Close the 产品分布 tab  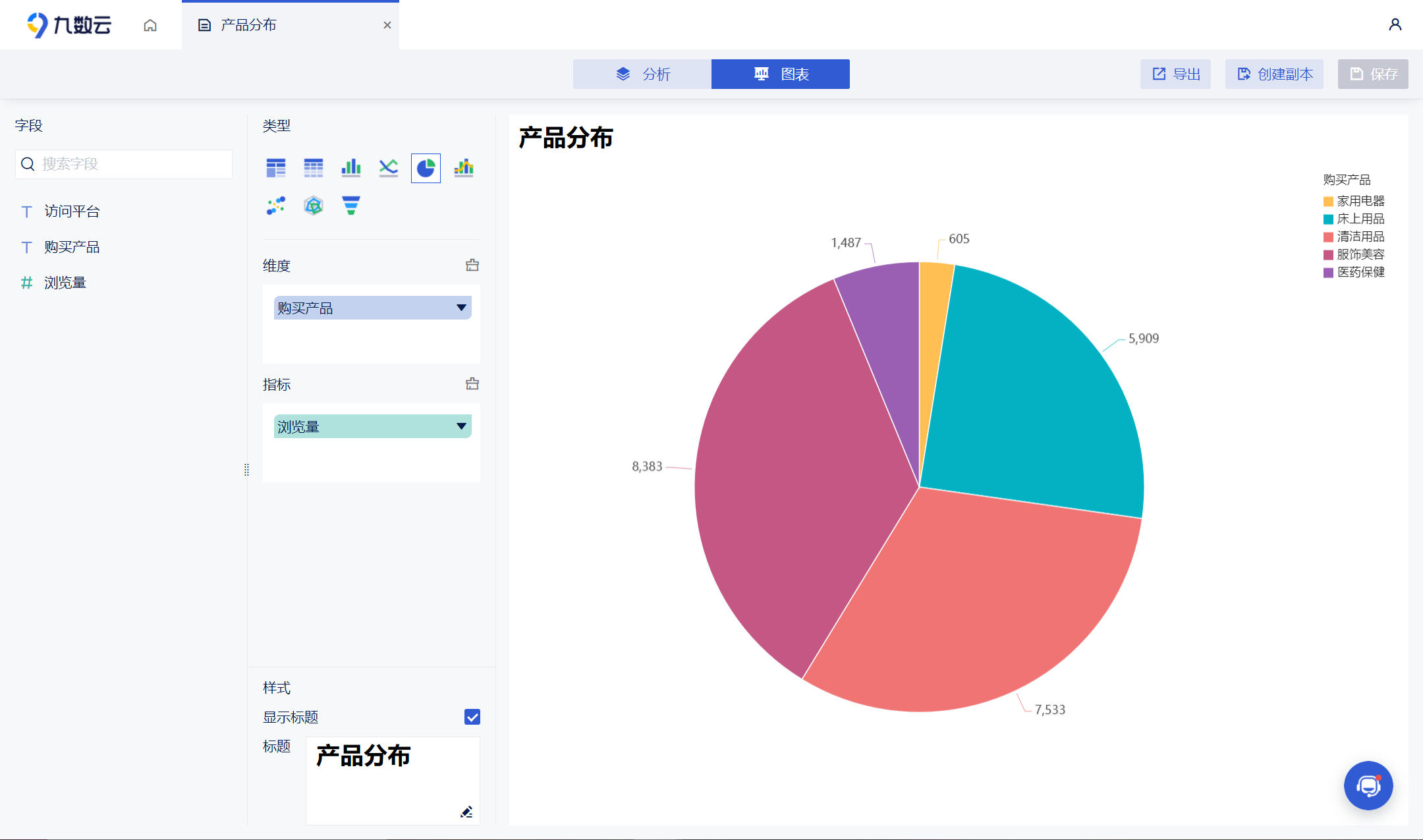[387, 25]
